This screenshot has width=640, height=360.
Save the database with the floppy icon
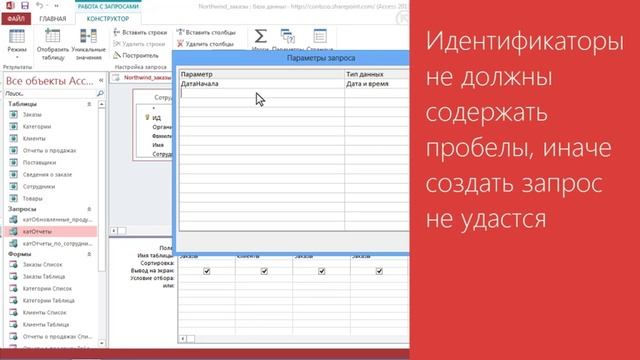click(24, 5)
